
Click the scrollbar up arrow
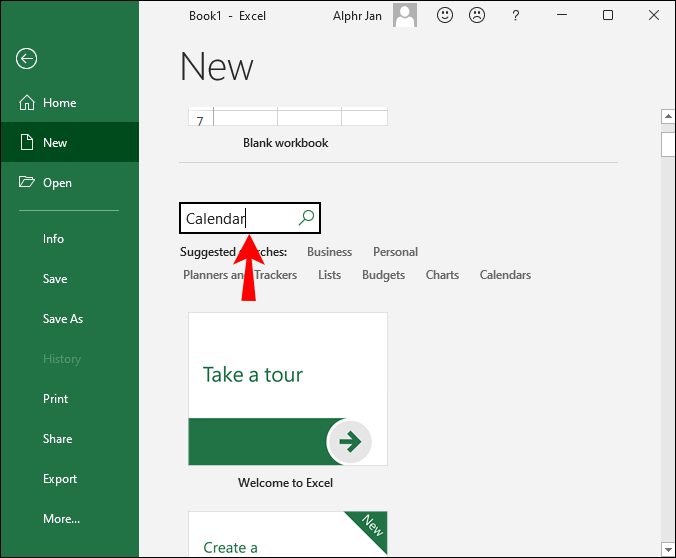click(x=668, y=116)
